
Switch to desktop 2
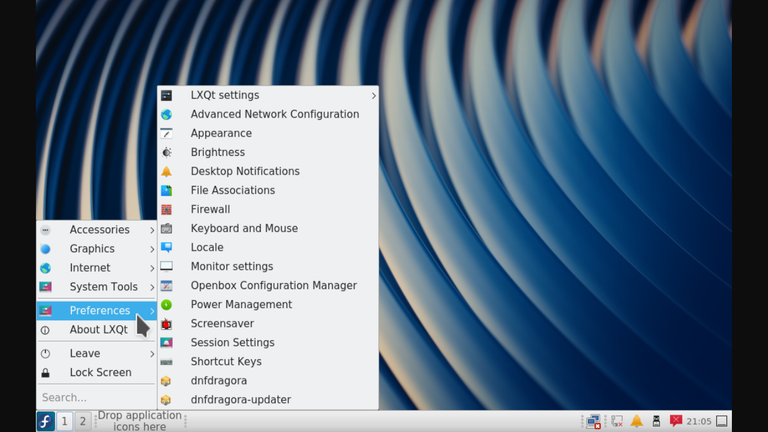(x=83, y=421)
